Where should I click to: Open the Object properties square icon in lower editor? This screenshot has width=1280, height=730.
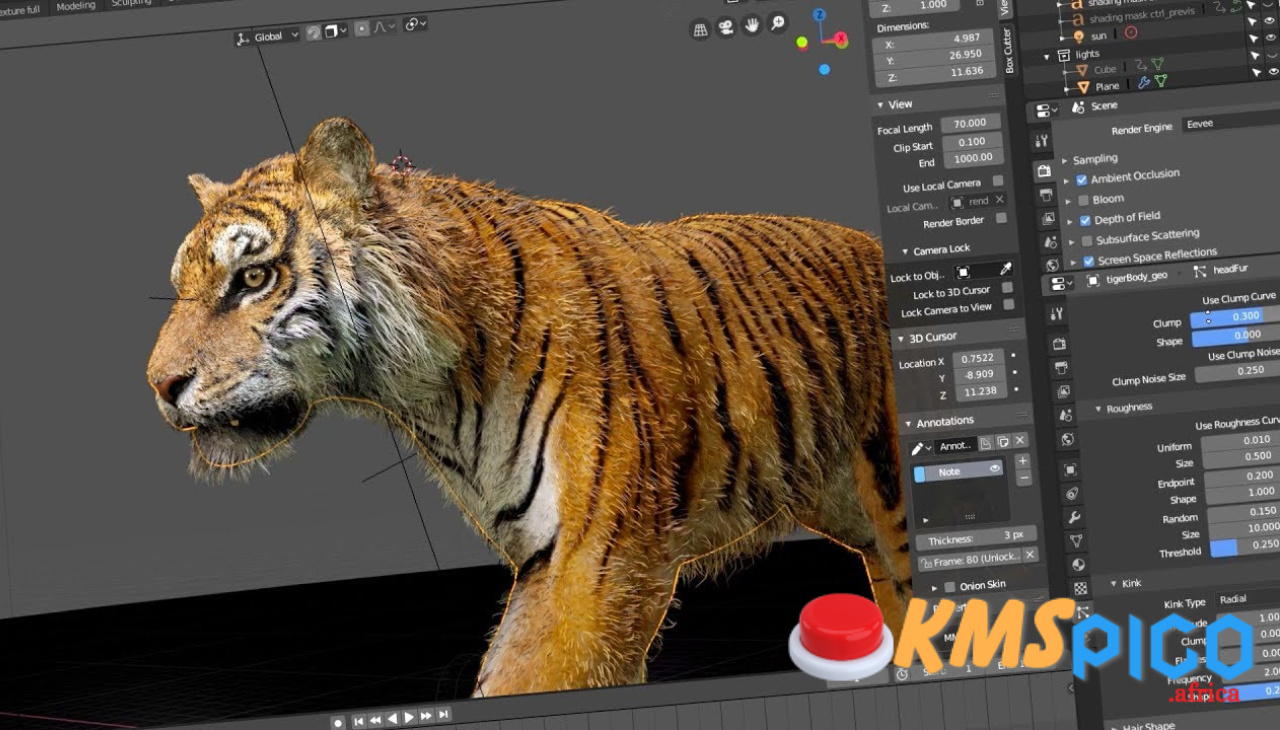pos(1071,469)
